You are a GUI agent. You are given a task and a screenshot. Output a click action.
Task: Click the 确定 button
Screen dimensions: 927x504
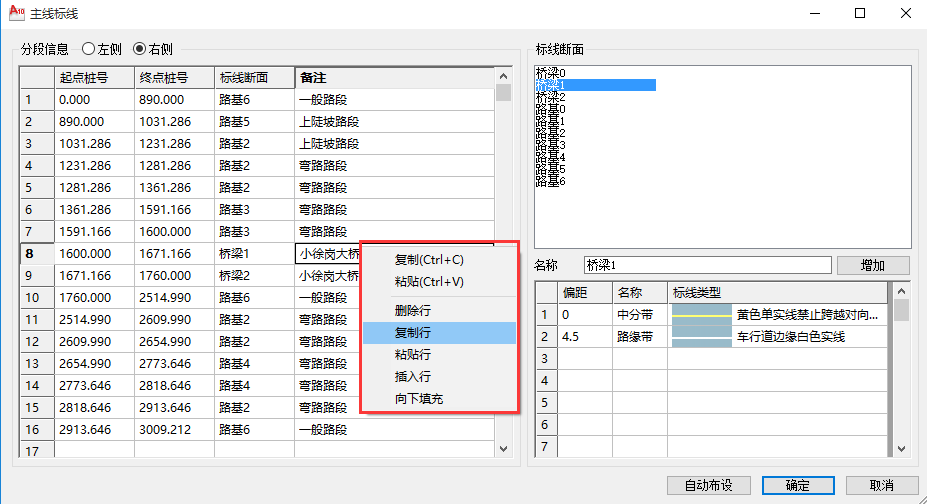pos(797,485)
